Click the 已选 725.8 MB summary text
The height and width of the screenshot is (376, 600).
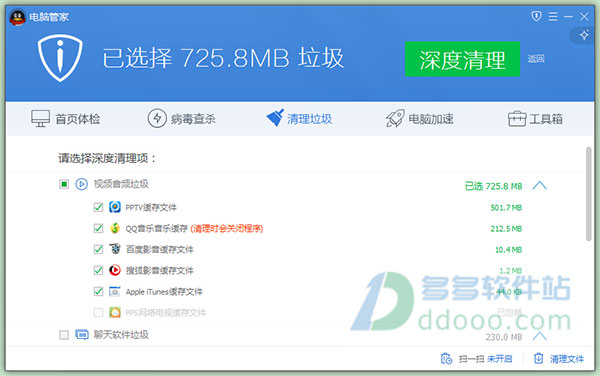coord(493,186)
